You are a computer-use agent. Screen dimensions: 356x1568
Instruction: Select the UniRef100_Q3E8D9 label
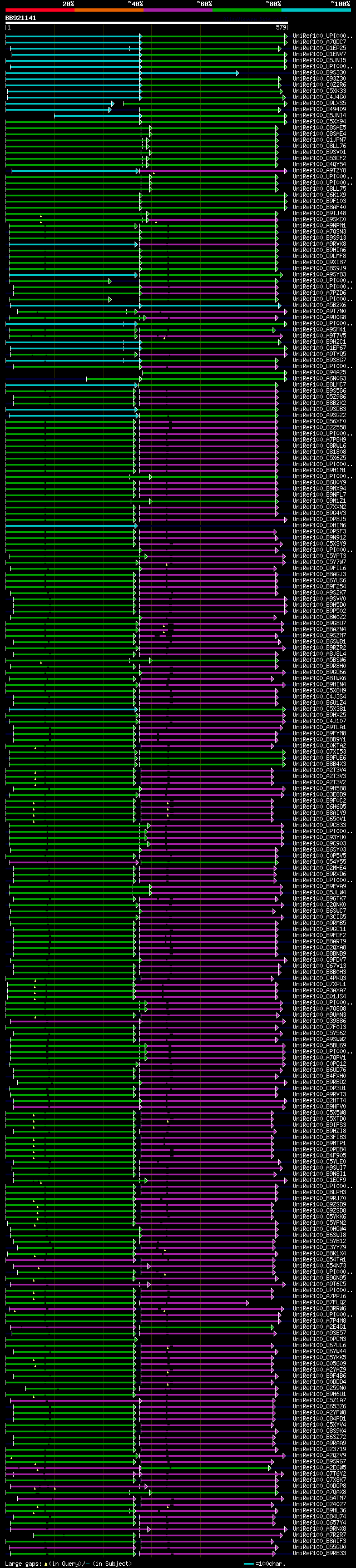[x=319, y=794]
